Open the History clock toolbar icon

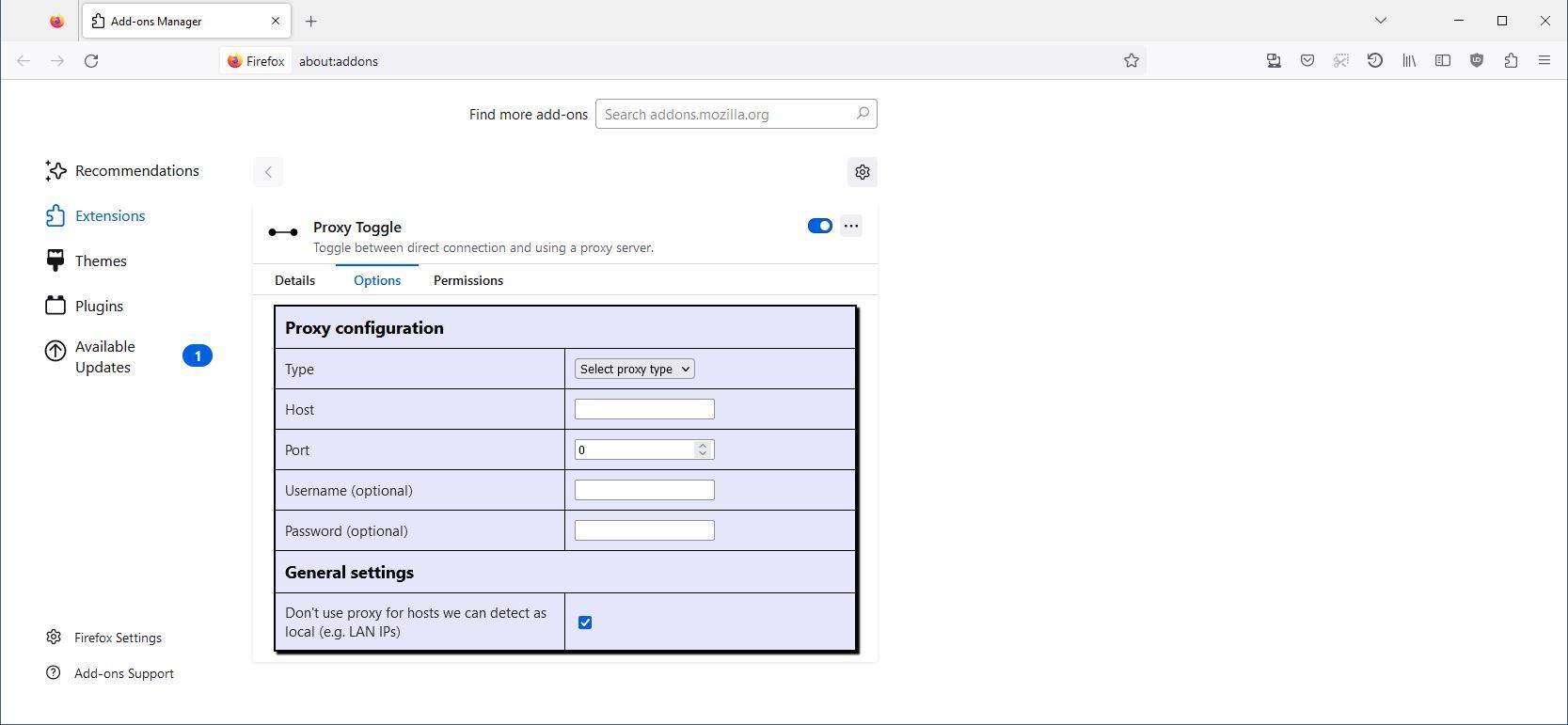tap(1375, 61)
